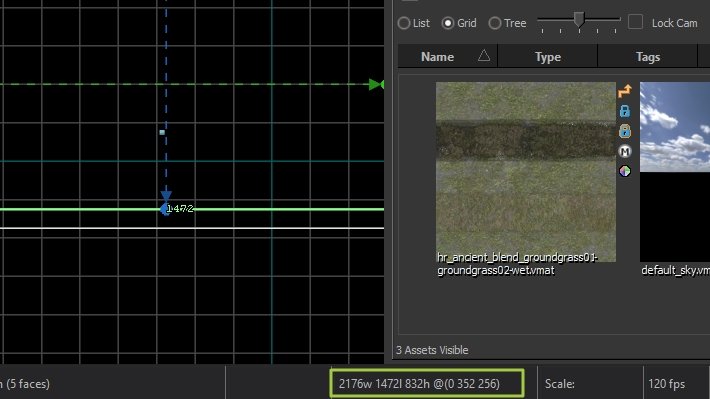
Task: Click the '3 Assets Visible' status text
Action: tap(432, 350)
